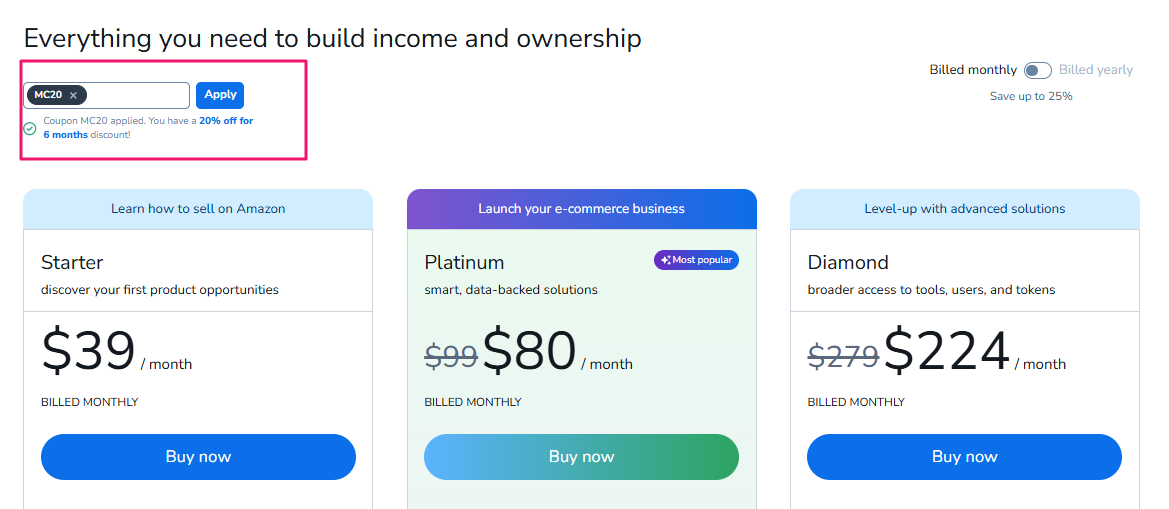Select the Launch your e-commerce business header
Viewport: 1169px width, 509px height.
pyautogui.click(x=582, y=209)
